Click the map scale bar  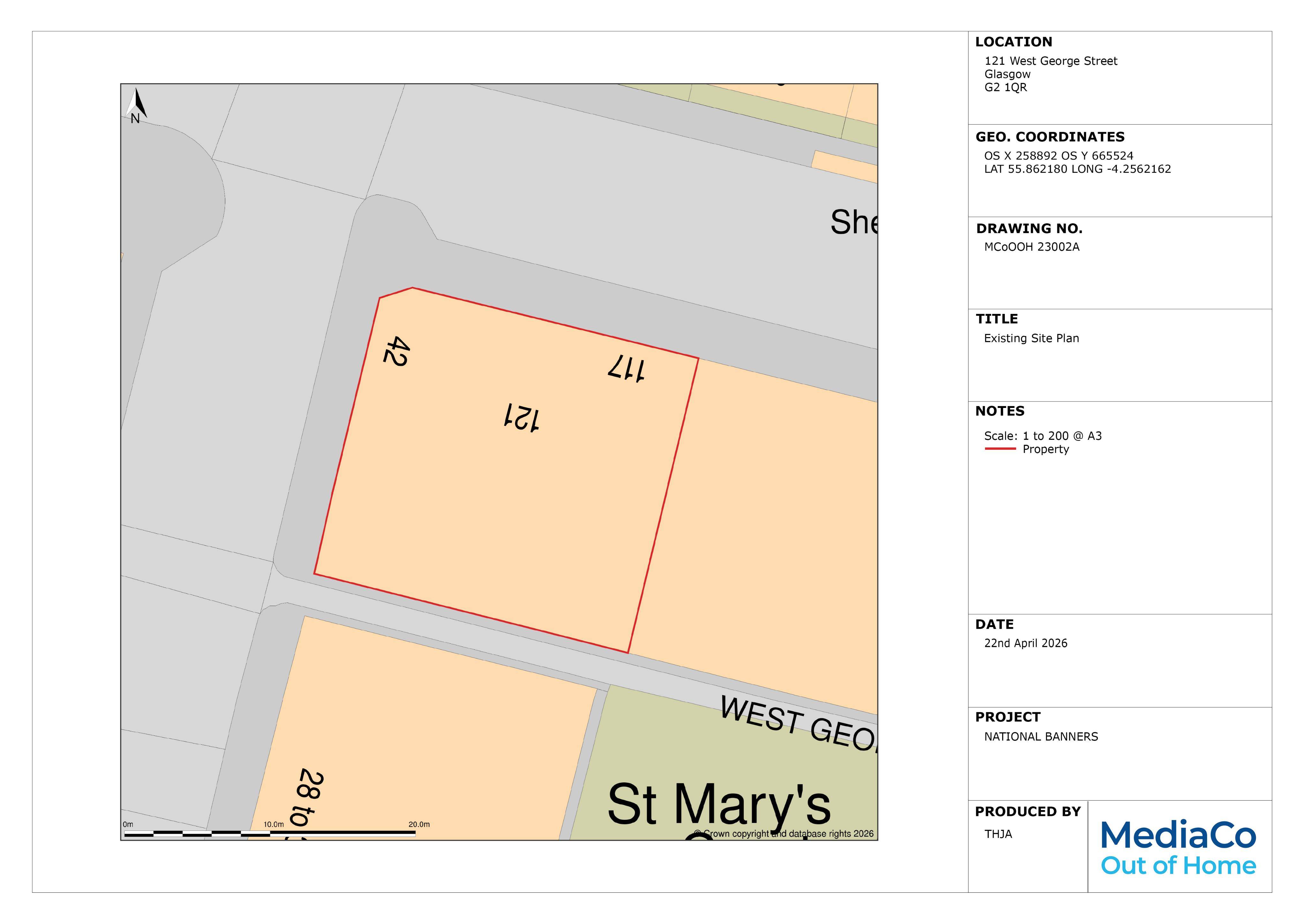pos(270,833)
